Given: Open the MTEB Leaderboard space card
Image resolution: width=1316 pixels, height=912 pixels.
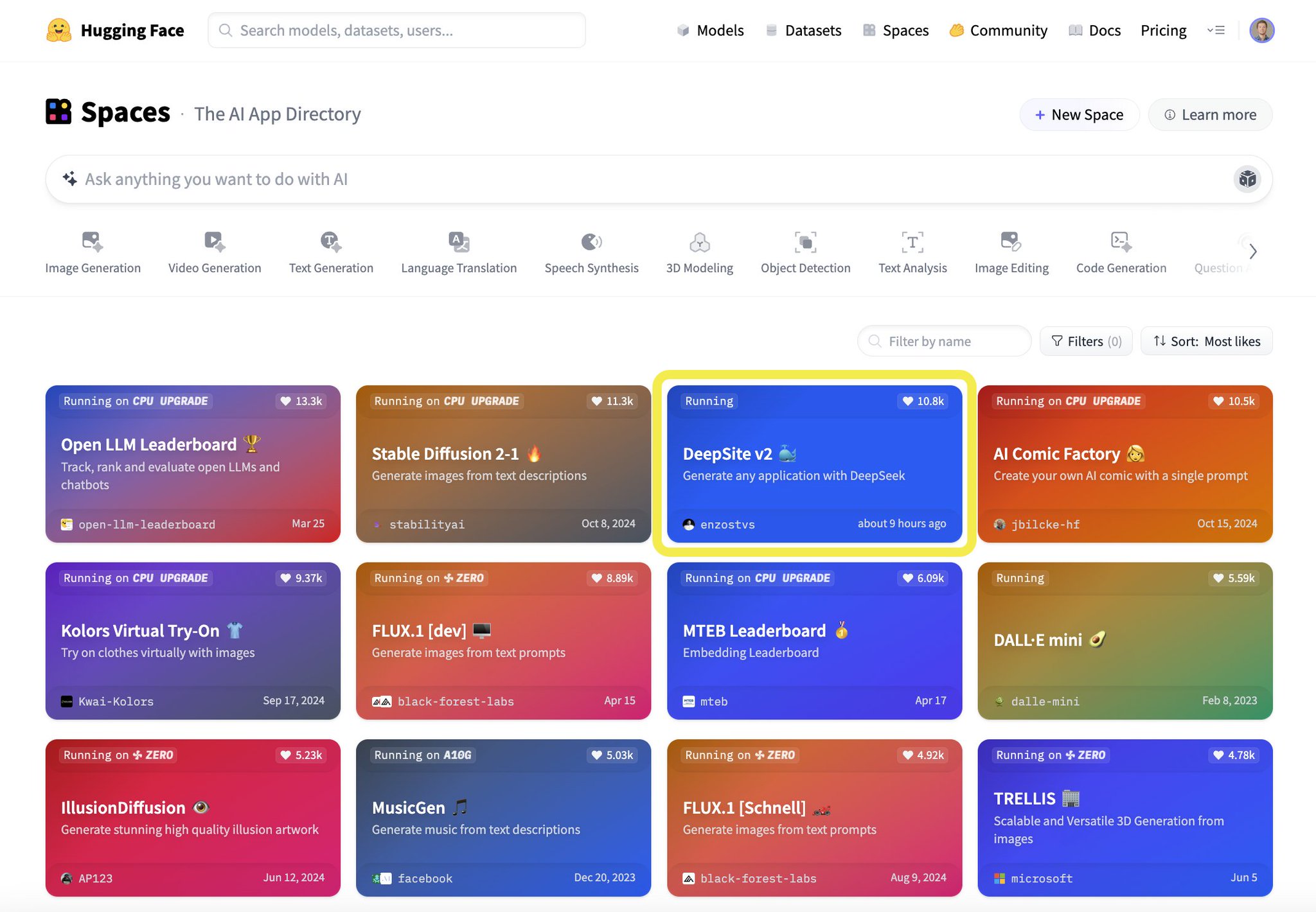Looking at the screenshot, I should 814,641.
